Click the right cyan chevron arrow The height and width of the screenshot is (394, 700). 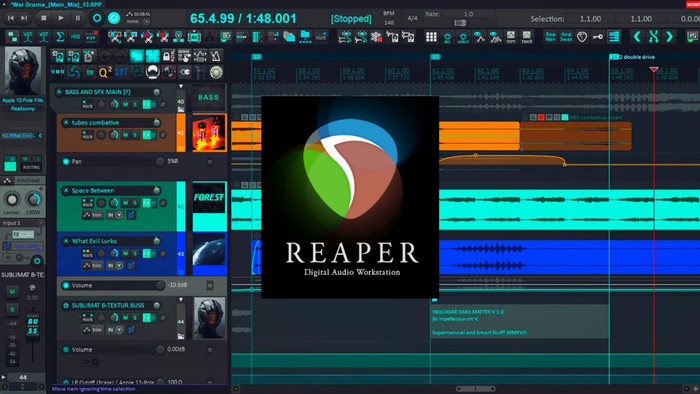tap(669, 37)
